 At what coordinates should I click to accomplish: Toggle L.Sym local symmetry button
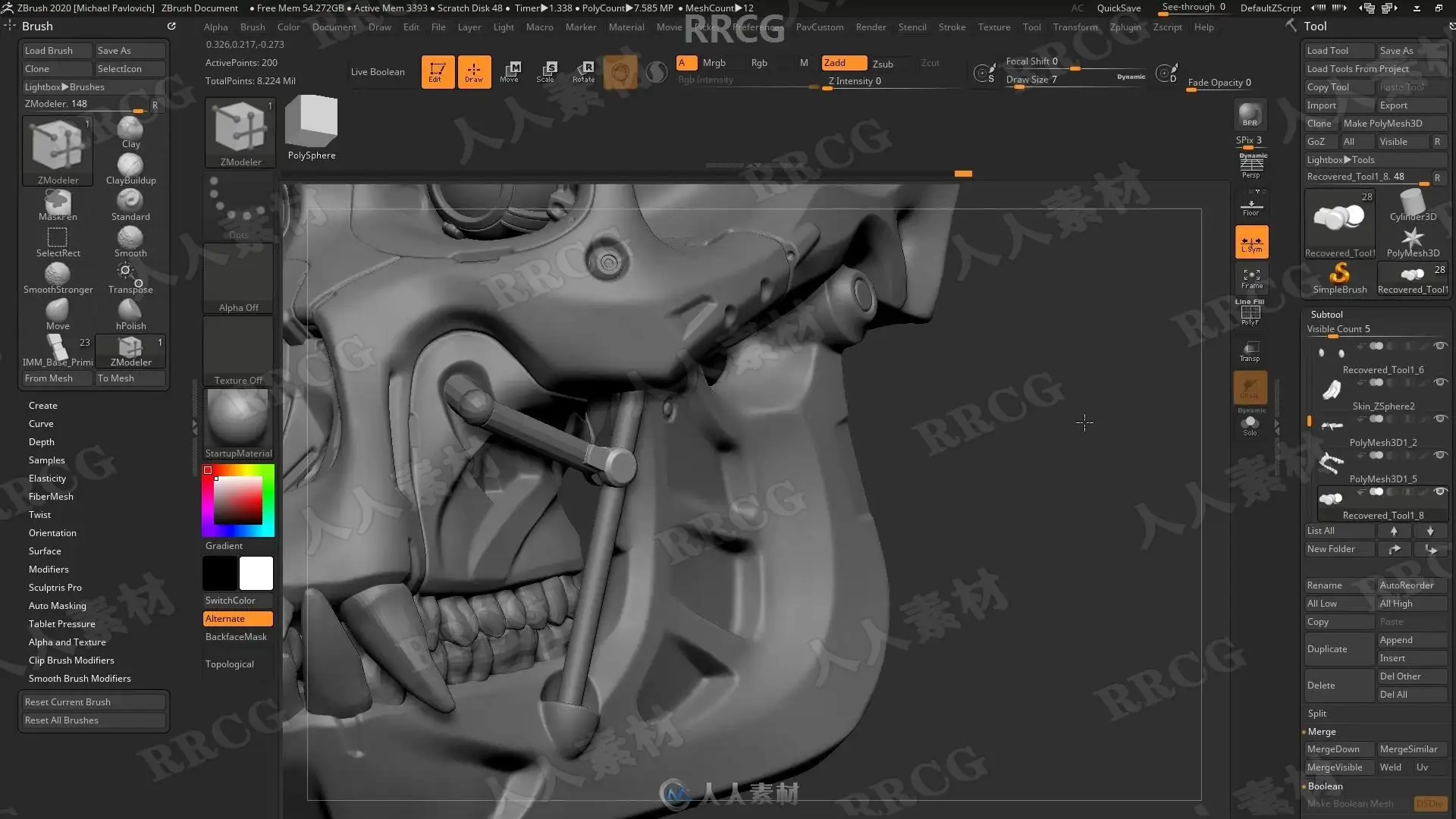pyautogui.click(x=1251, y=243)
